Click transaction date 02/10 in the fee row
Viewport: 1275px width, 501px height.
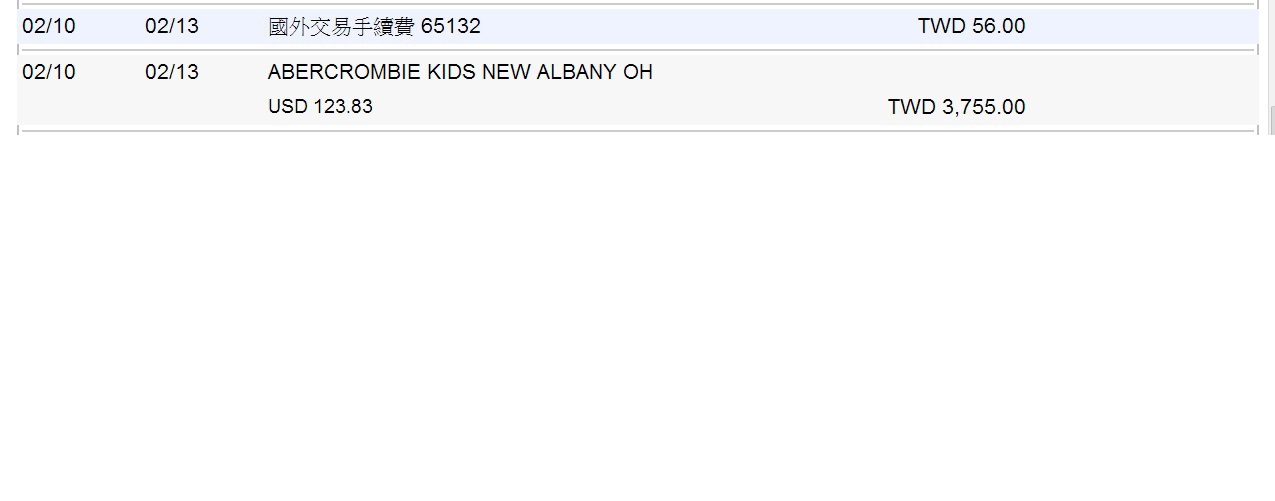[49, 26]
